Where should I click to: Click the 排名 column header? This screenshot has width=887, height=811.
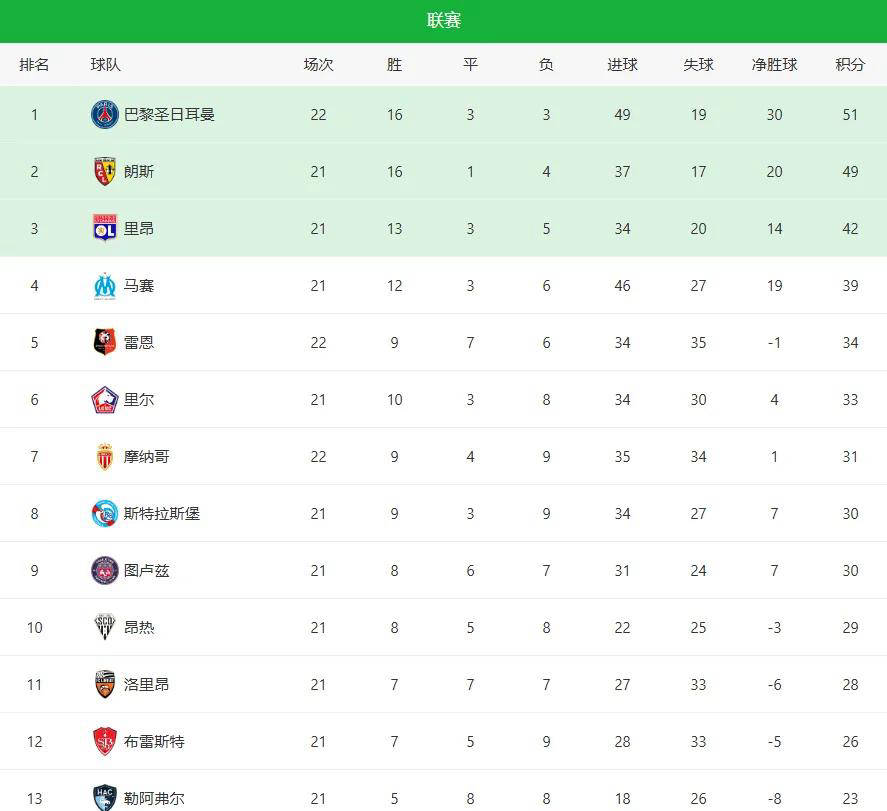[x=34, y=65]
